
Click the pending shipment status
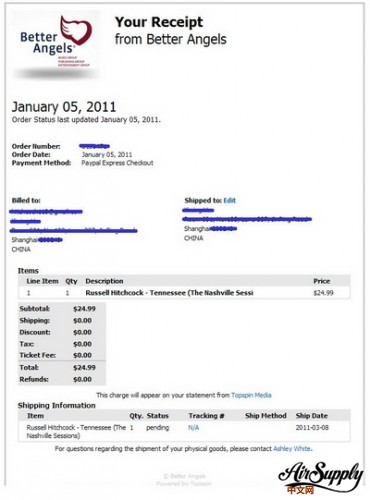(157, 428)
